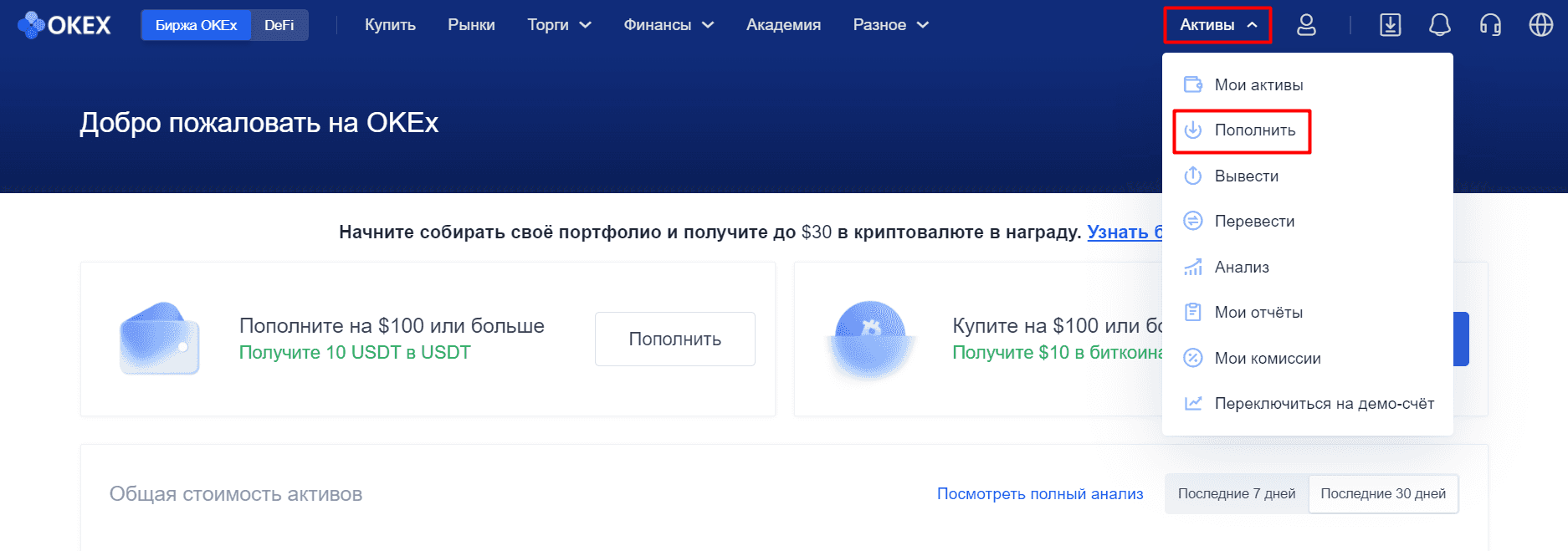Select Анализ menu entry
This screenshot has height=551, width=1568.
point(1308,267)
